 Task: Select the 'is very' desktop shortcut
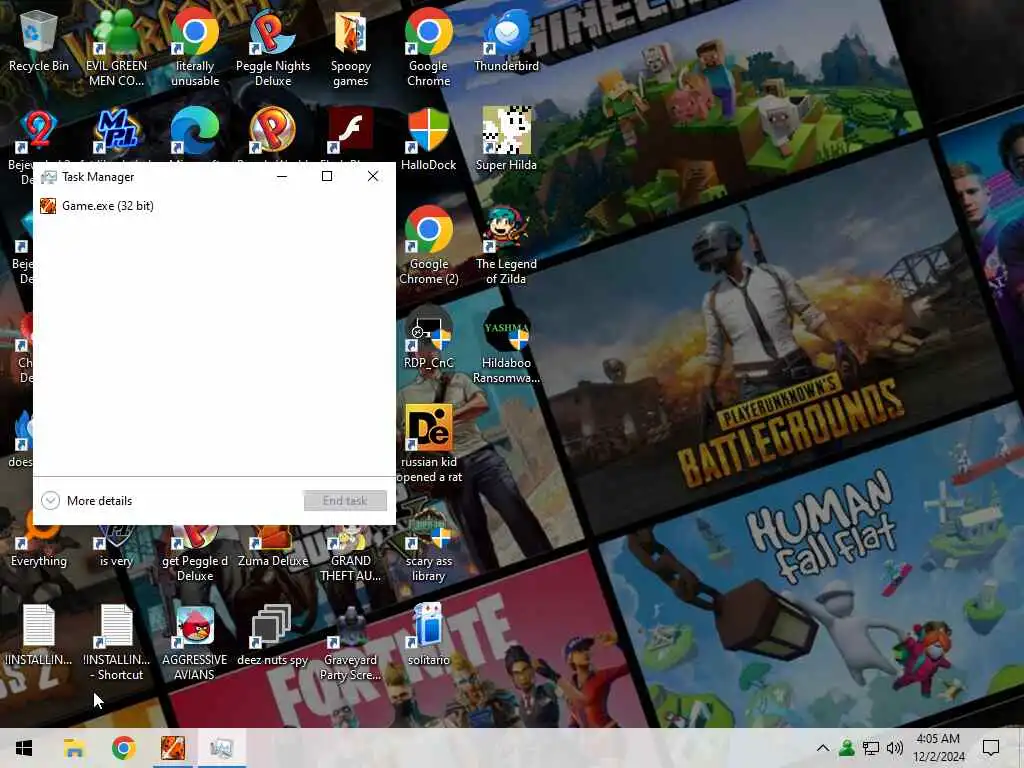pyautogui.click(x=116, y=547)
